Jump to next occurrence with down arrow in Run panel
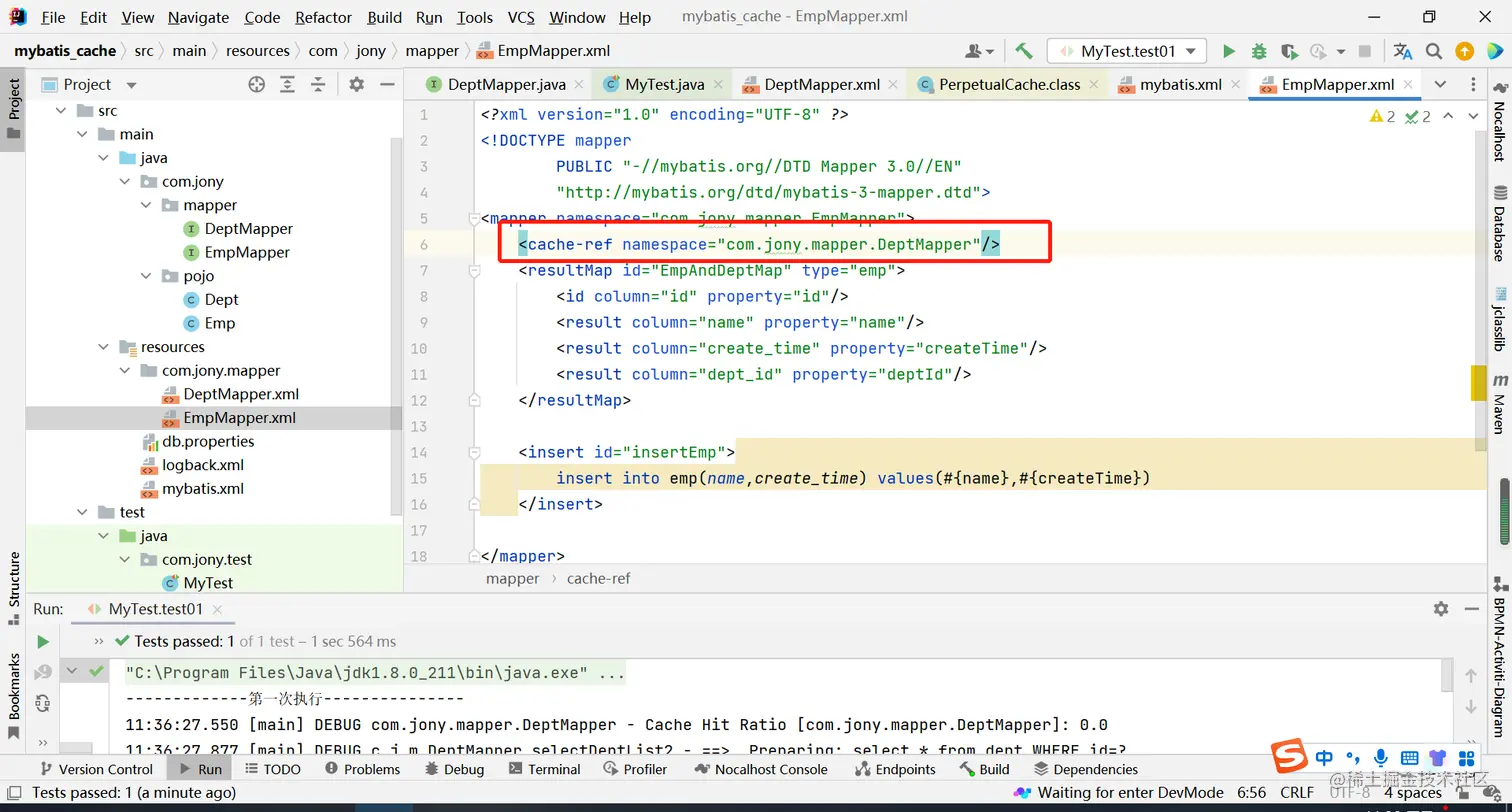 pyautogui.click(x=1471, y=707)
